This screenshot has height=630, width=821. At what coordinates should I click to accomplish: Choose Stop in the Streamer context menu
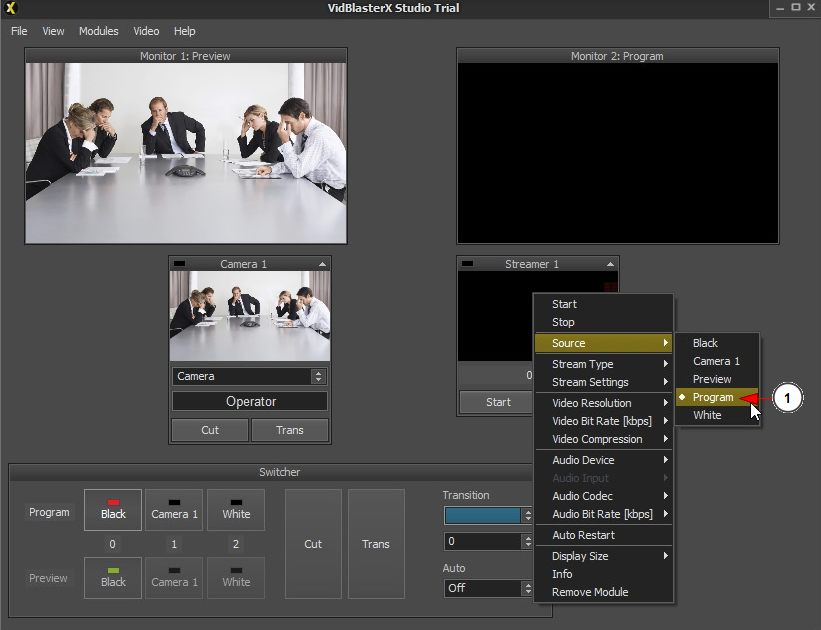pyautogui.click(x=604, y=322)
